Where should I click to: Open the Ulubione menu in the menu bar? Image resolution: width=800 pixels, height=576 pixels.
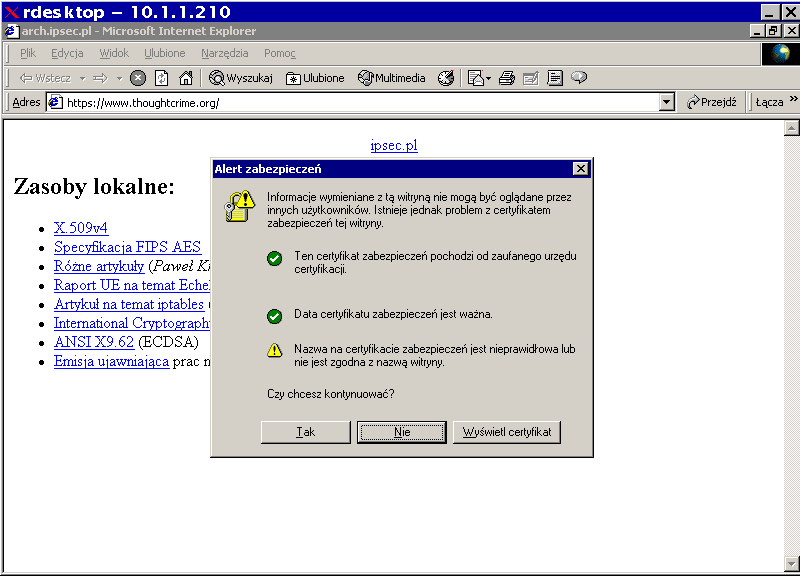pos(164,53)
